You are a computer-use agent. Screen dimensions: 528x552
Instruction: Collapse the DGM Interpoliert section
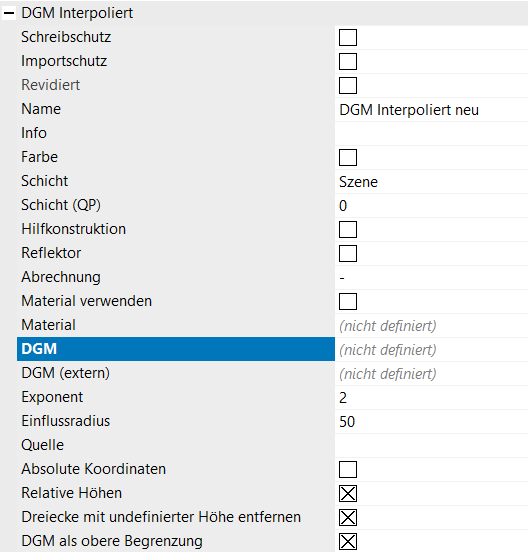(x=9, y=13)
